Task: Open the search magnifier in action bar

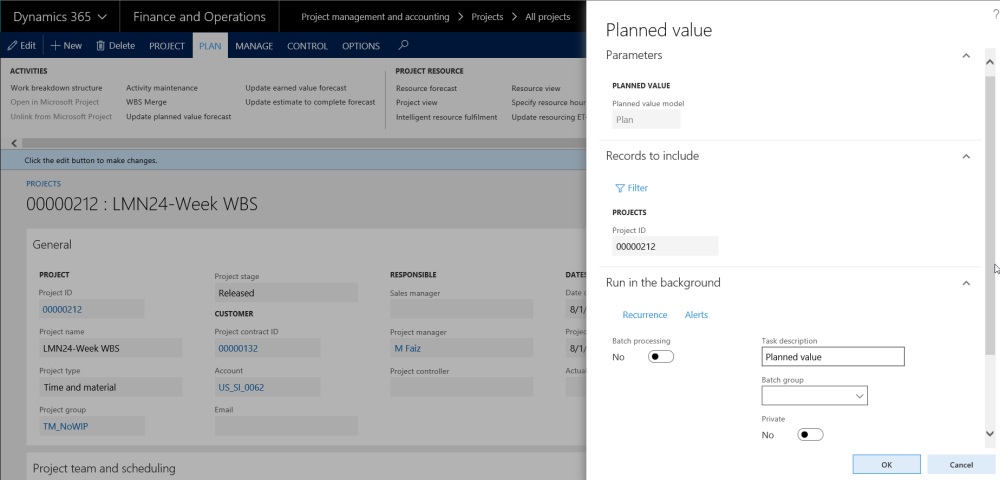Action: pos(403,45)
